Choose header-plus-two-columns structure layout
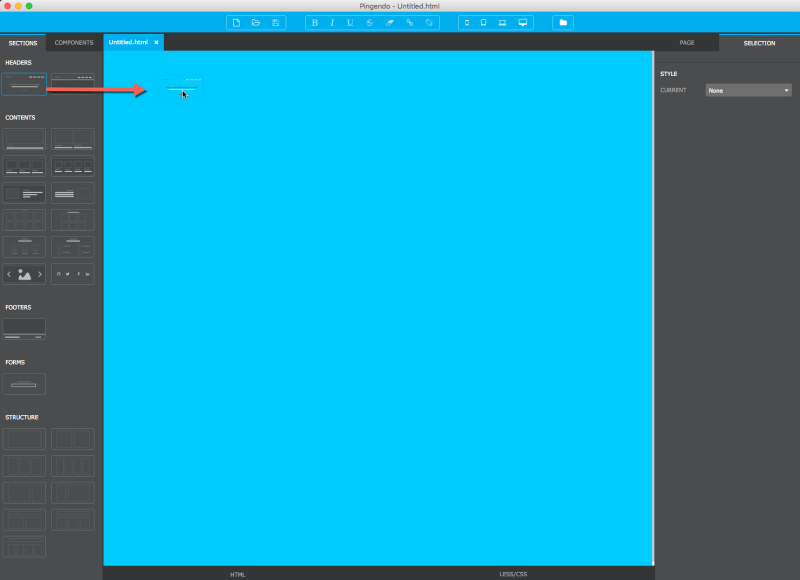This screenshot has height=580, width=800. [24, 520]
